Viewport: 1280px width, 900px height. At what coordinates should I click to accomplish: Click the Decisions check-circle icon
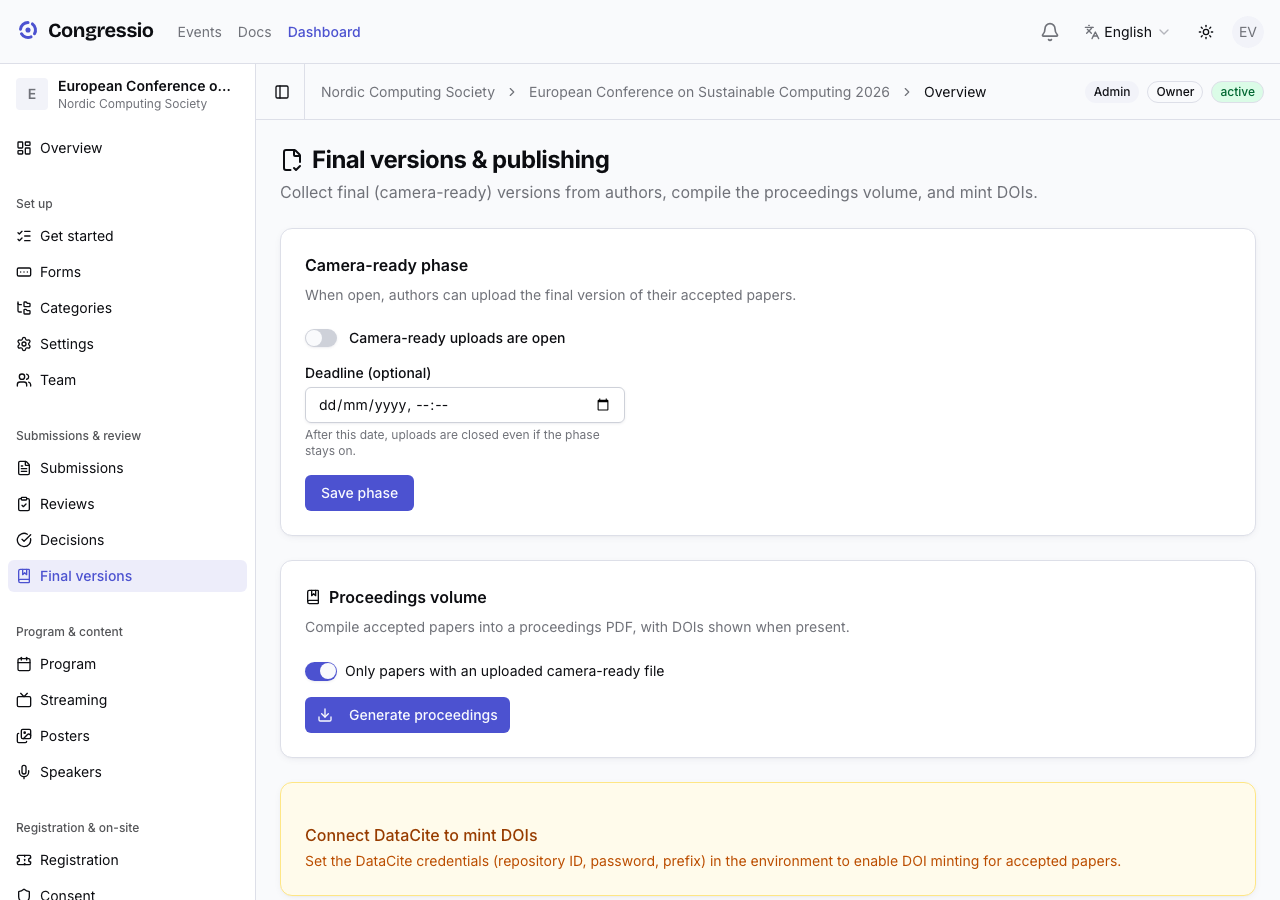click(24, 540)
